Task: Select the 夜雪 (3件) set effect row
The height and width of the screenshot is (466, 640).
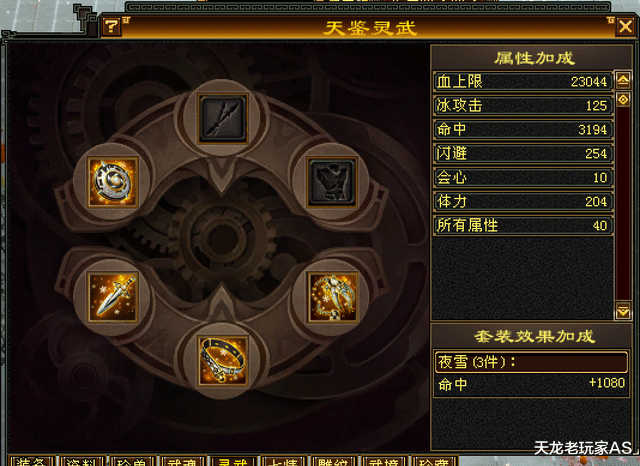Action: [x=531, y=362]
